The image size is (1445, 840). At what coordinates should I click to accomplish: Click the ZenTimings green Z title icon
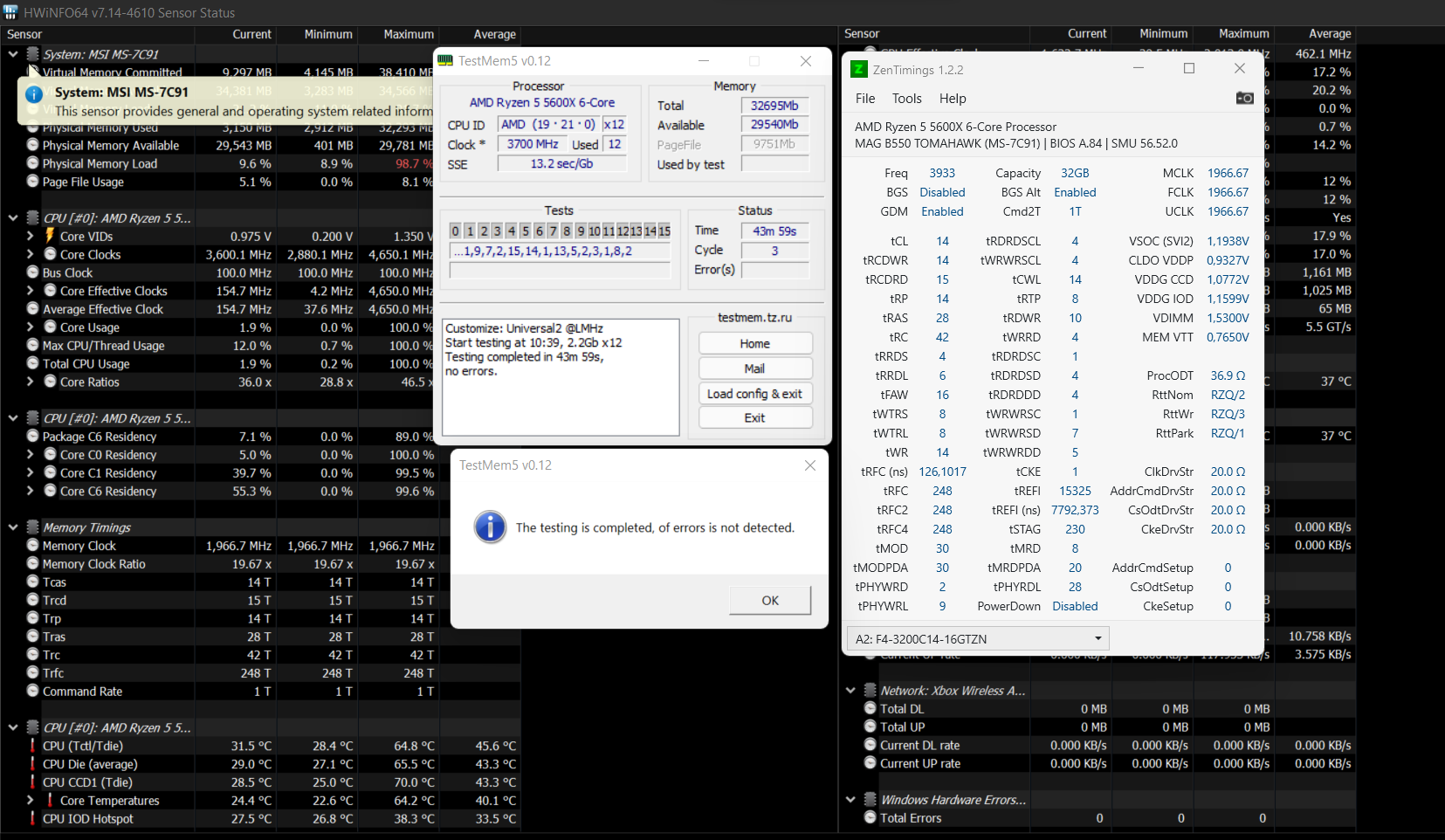[x=859, y=69]
